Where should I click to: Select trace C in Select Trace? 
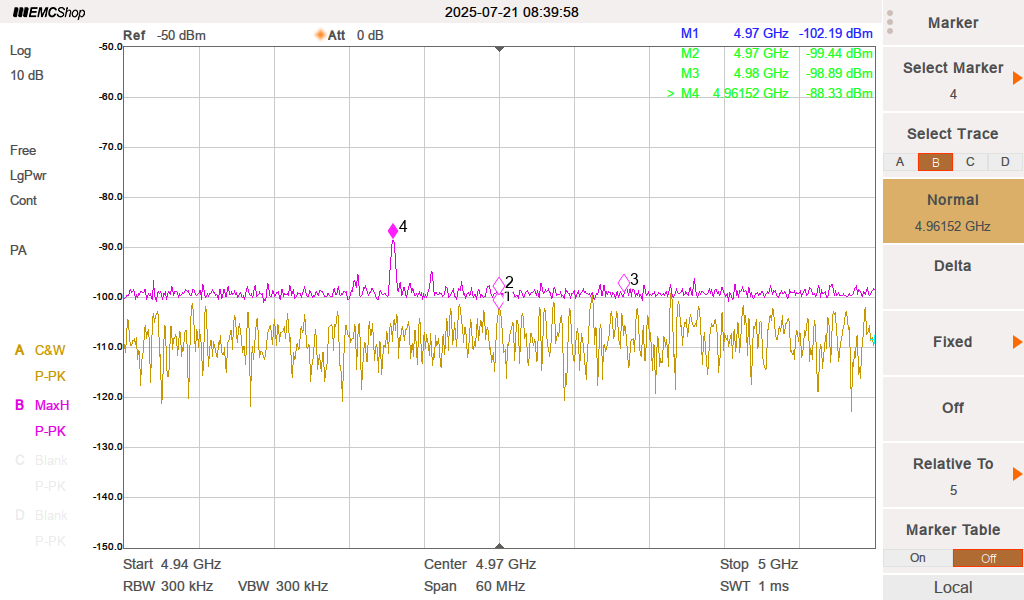[x=970, y=162]
